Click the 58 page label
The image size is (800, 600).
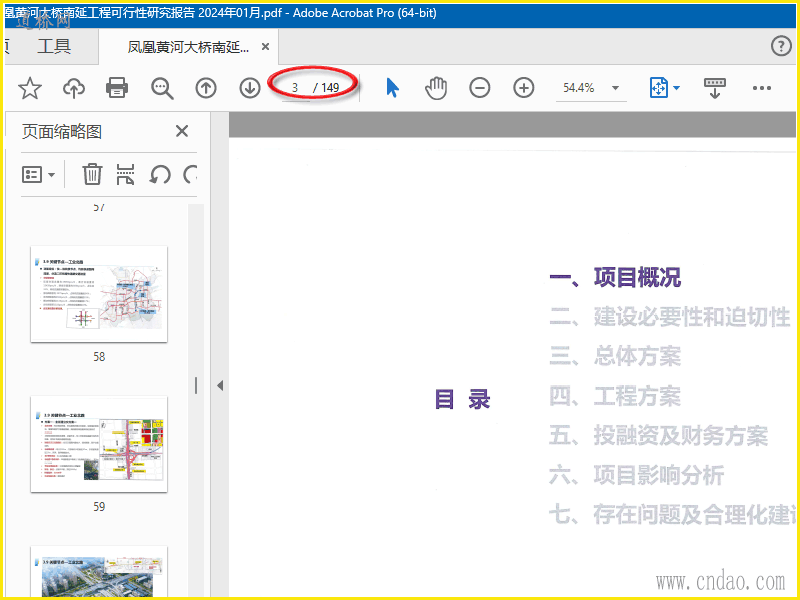tap(99, 357)
